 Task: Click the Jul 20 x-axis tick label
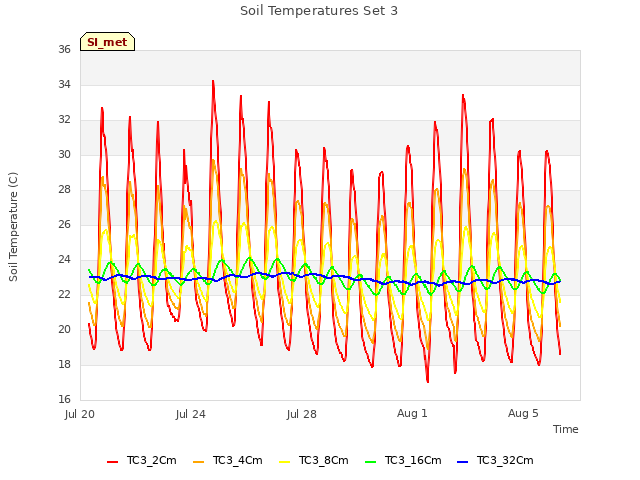pyautogui.click(x=80, y=414)
